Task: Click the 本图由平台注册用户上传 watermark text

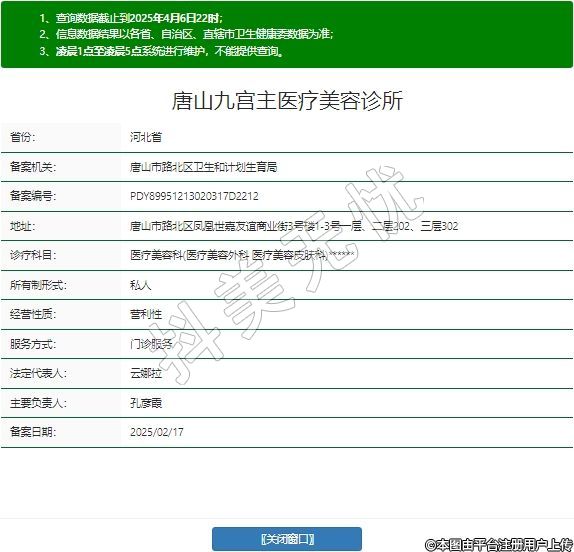Action: pyautogui.click(x=499, y=544)
